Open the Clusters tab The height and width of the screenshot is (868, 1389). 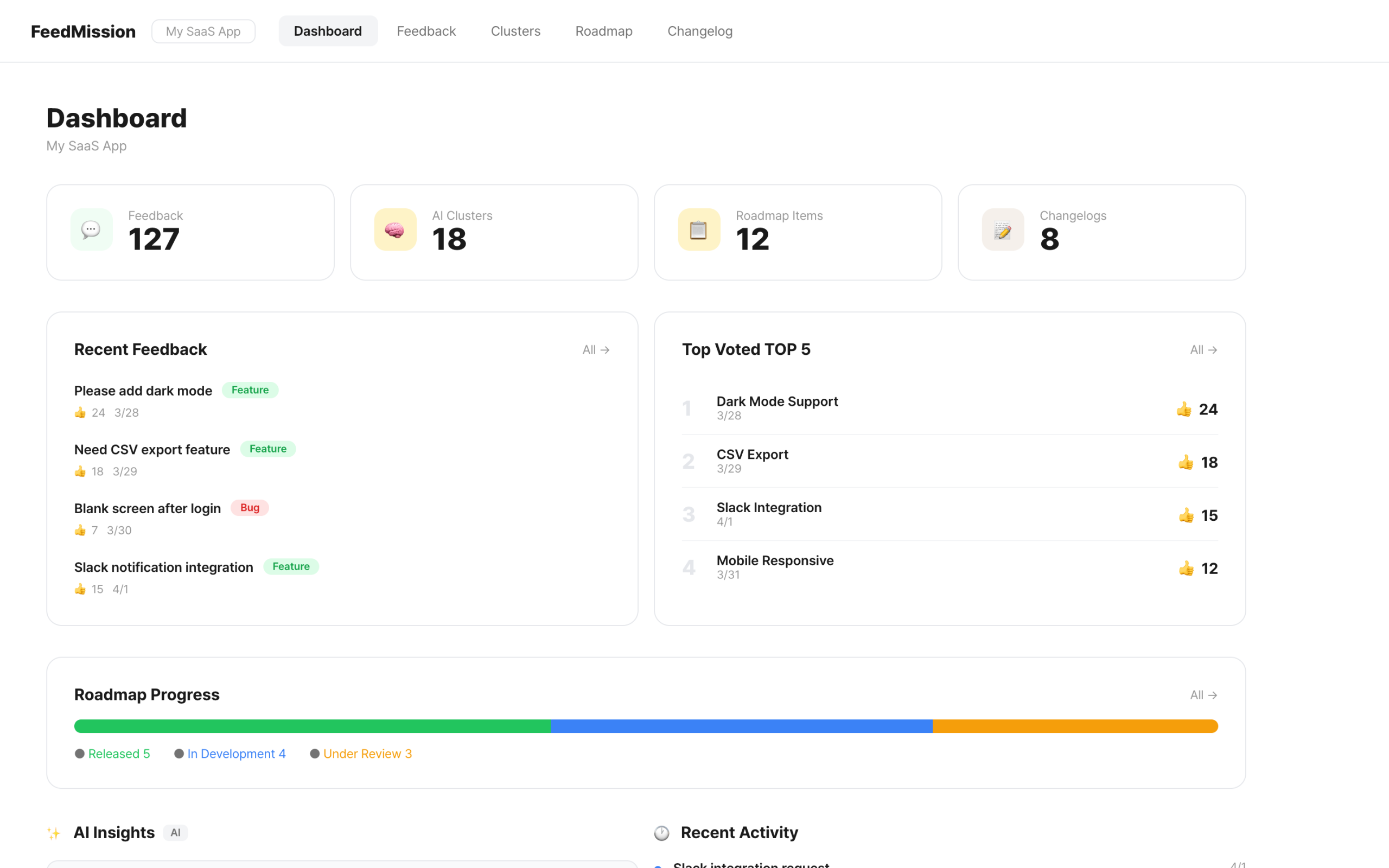(x=515, y=31)
